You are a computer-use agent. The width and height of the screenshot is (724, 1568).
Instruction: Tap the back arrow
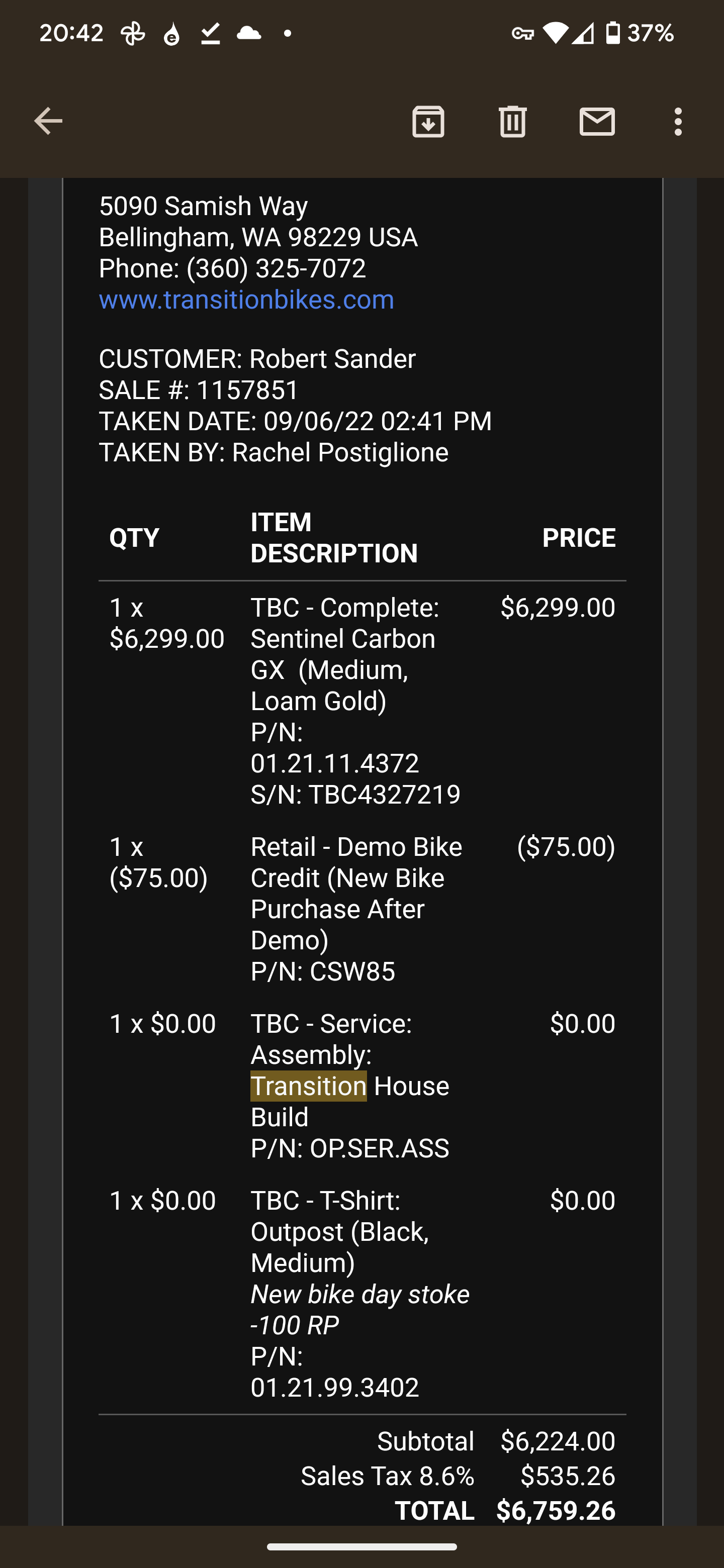(48, 121)
